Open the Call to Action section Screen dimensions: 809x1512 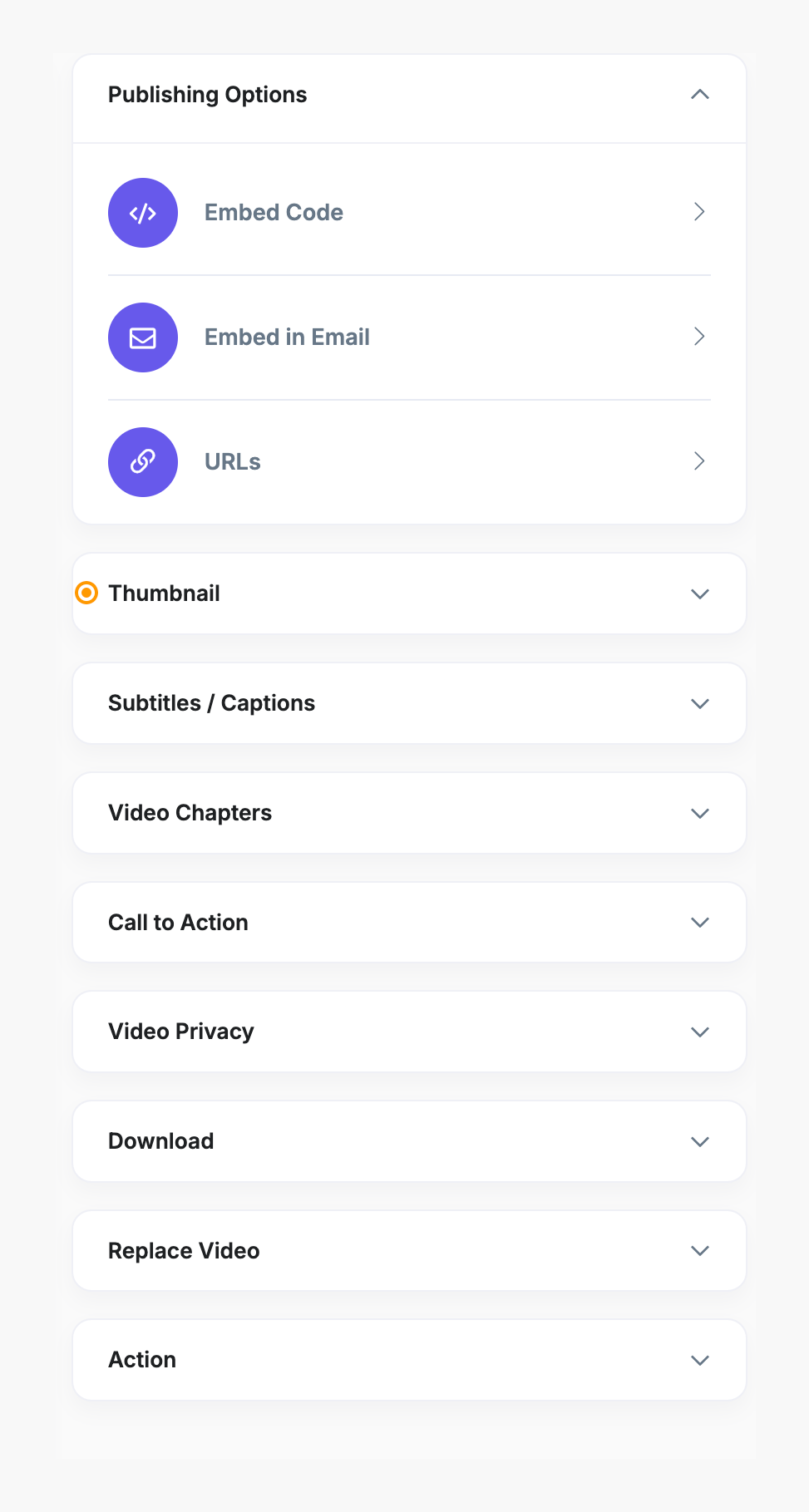coord(699,922)
